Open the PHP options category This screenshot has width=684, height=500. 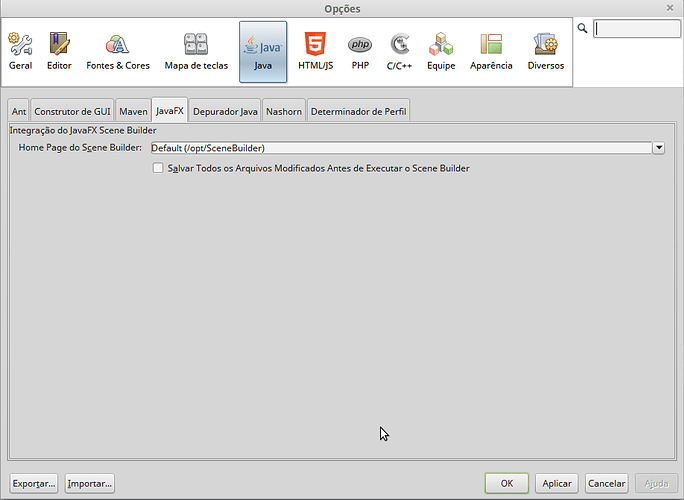click(x=360, y=51)
